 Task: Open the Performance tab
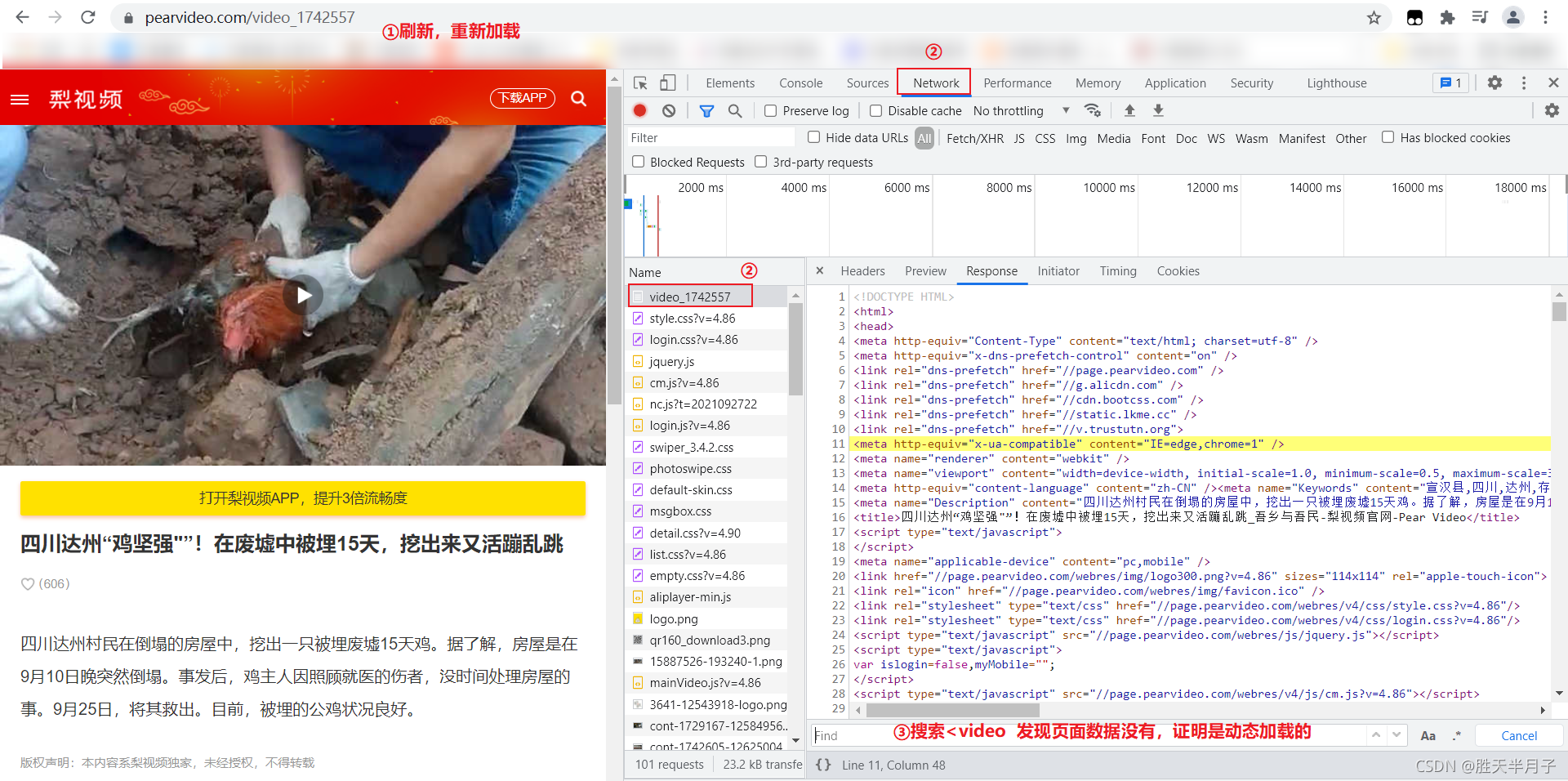(1017, 83)
